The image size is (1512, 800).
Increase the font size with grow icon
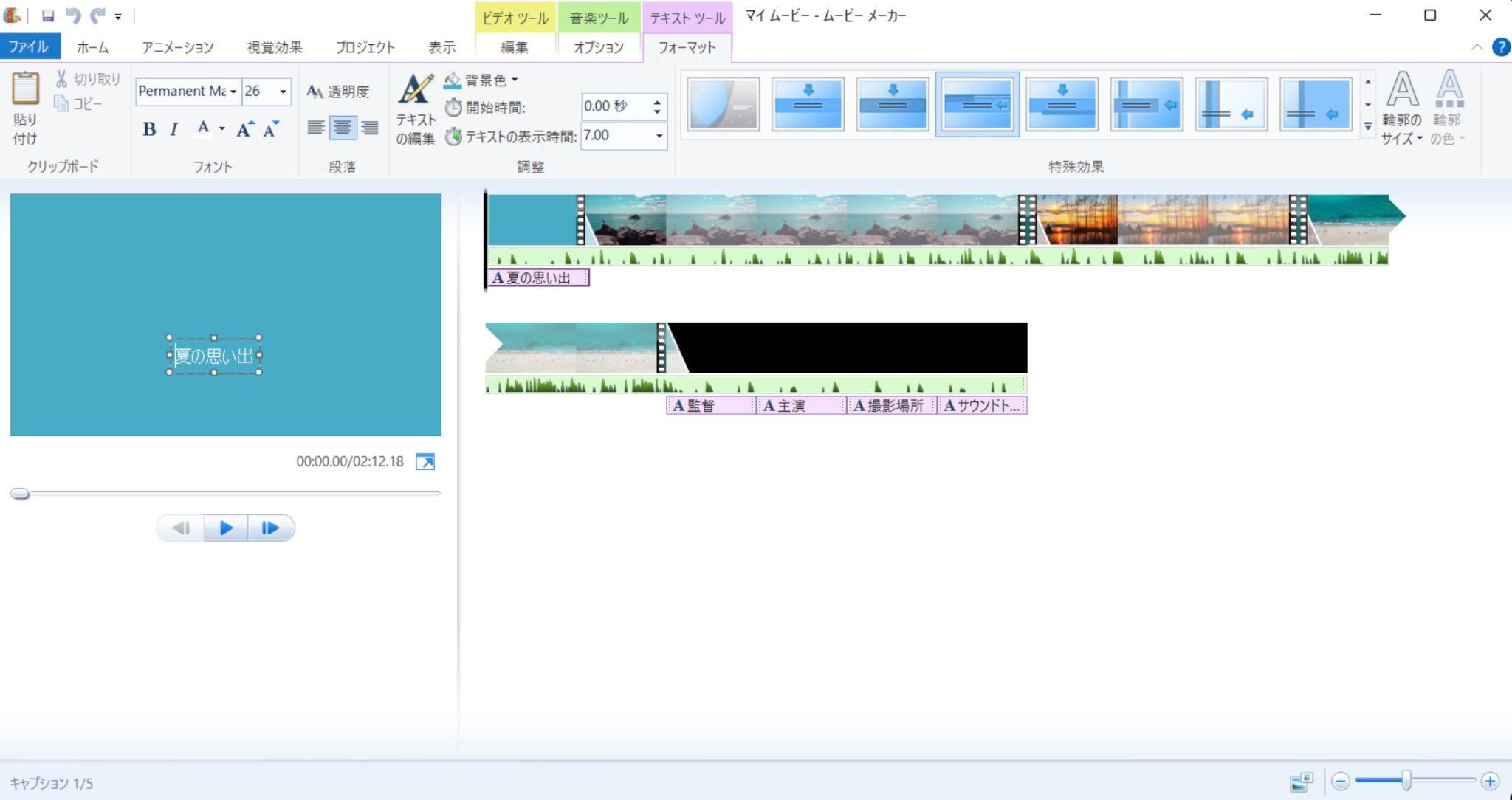[x=246, y=129]
